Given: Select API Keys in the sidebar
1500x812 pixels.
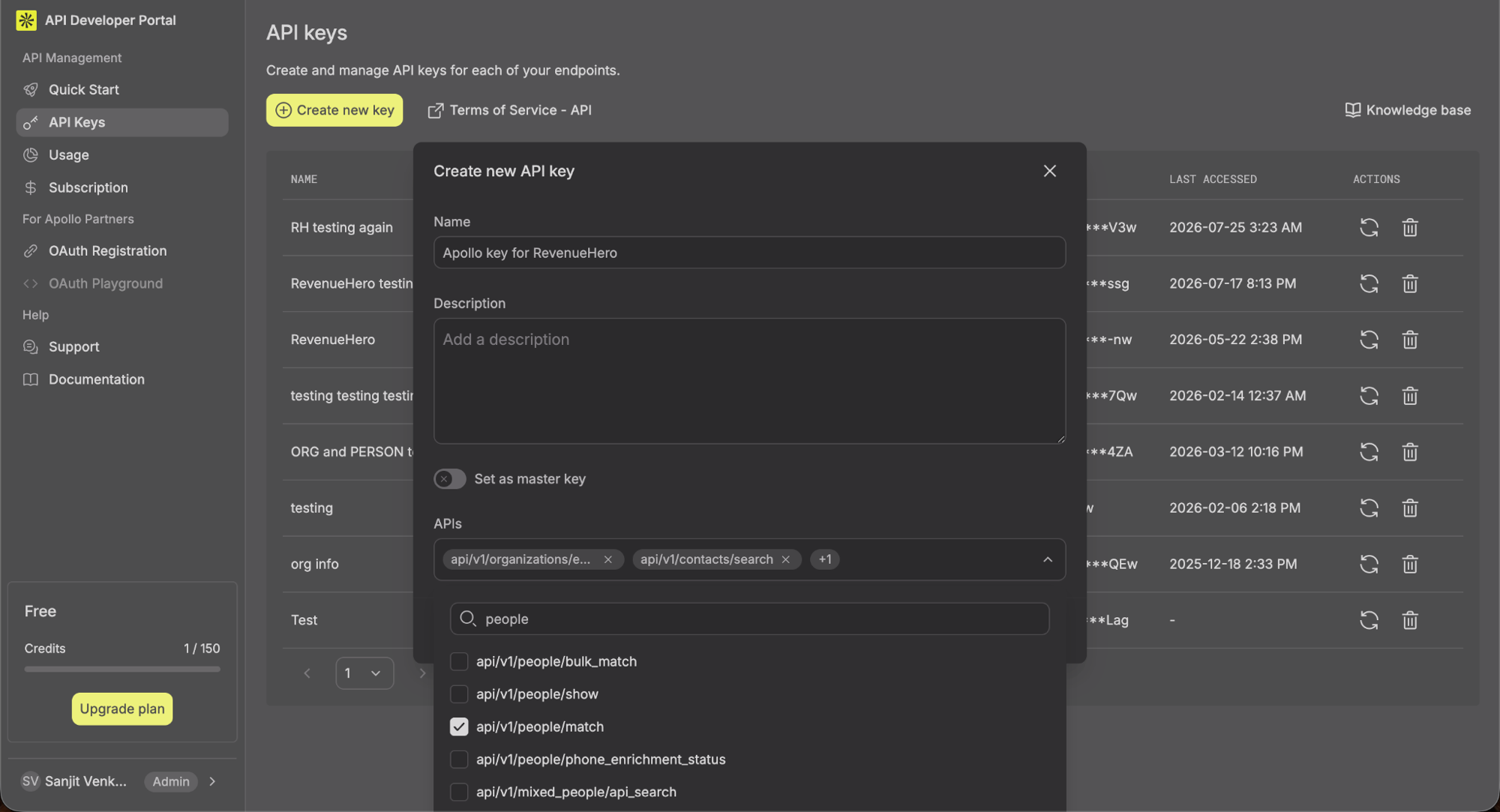Looking at the screenshot, I should [x=121, y=122].
